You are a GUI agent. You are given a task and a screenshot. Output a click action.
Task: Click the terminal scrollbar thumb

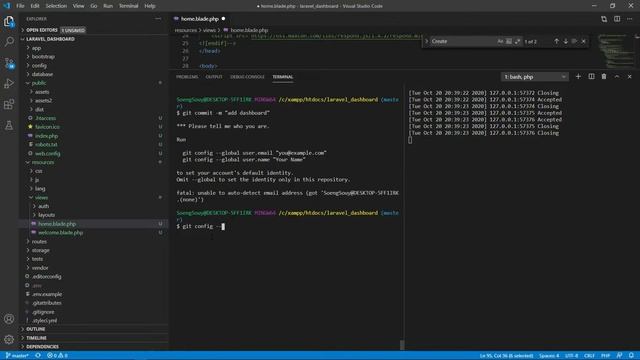tap(402, 345)
